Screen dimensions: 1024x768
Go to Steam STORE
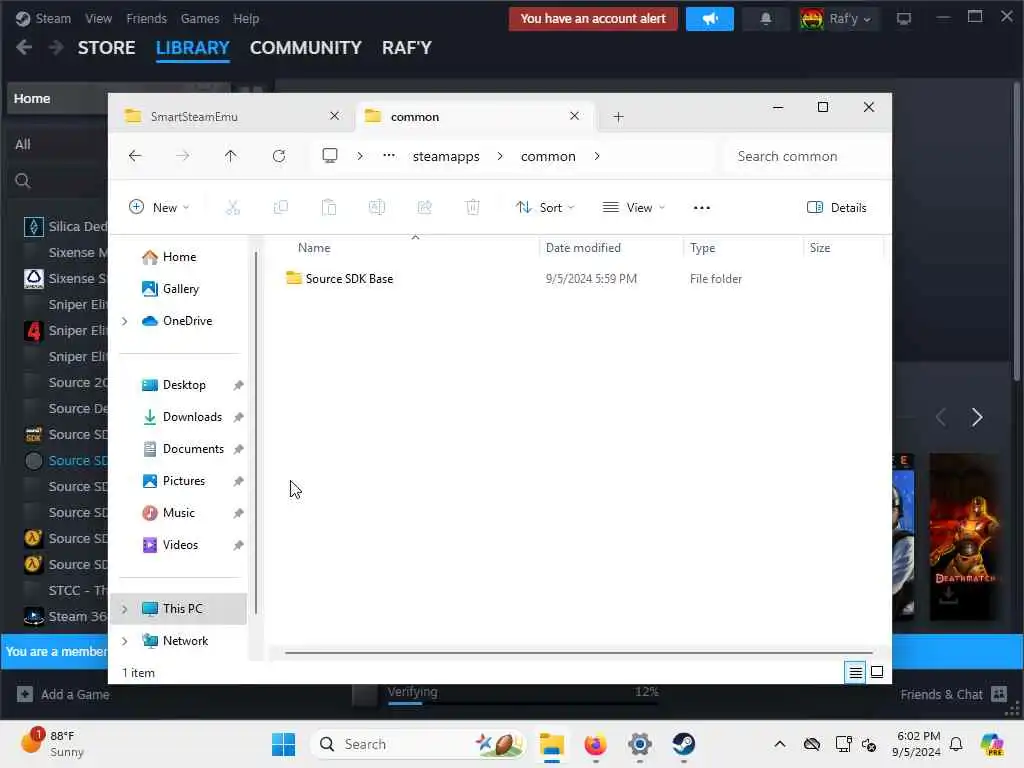coord(106,48)
